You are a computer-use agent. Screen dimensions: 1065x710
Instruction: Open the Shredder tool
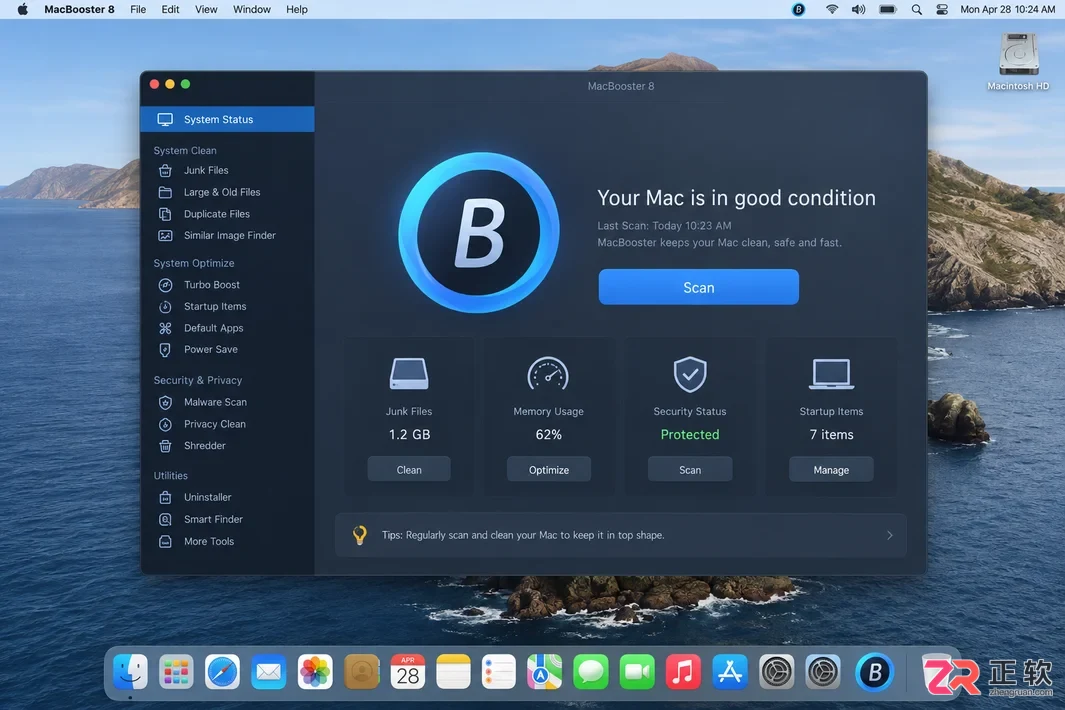[x=204, y=446]
